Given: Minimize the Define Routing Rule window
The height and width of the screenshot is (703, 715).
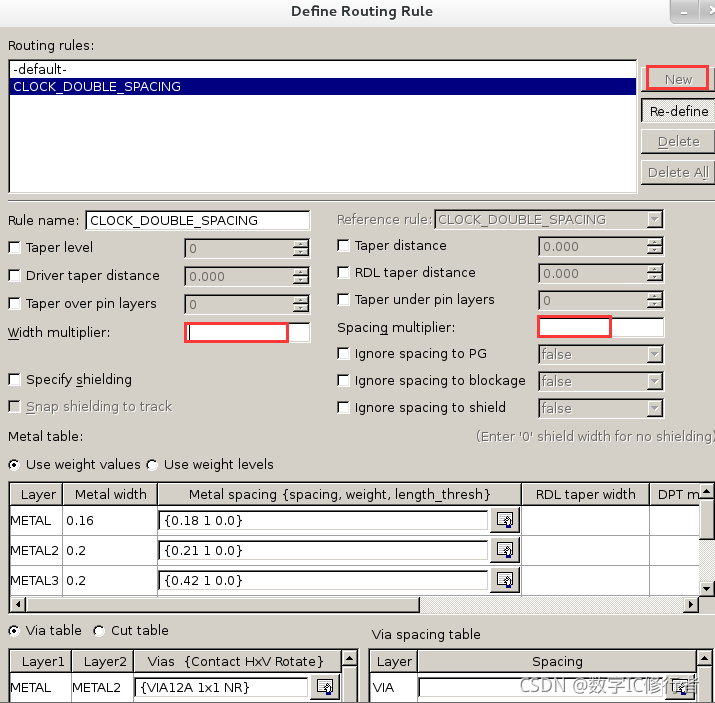Looking at the screenshot, I should pyautogui.click(x=684, y=12).
